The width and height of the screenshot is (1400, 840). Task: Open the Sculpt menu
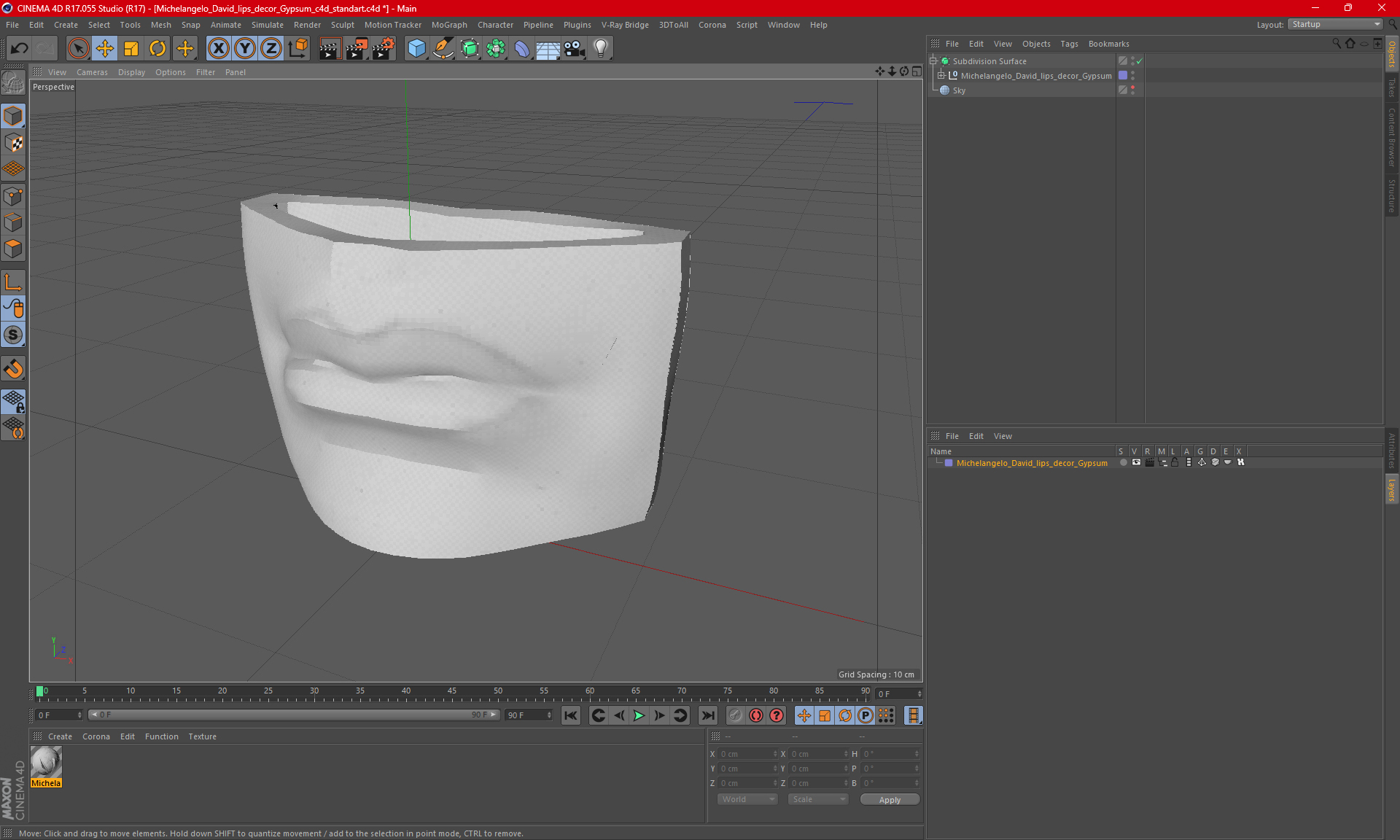tap(342, 25)
